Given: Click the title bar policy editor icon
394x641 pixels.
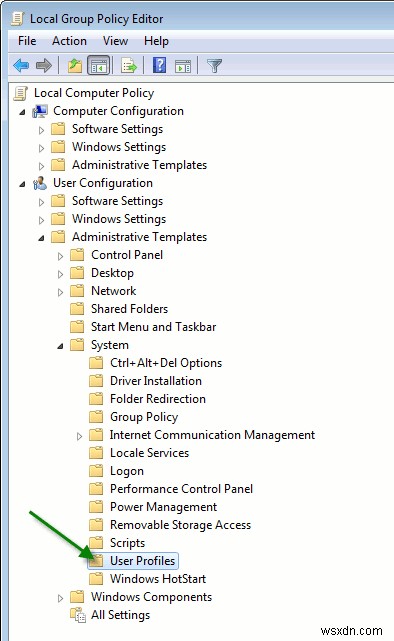Looking at the screenshot, I should click(x=18, y=19).
